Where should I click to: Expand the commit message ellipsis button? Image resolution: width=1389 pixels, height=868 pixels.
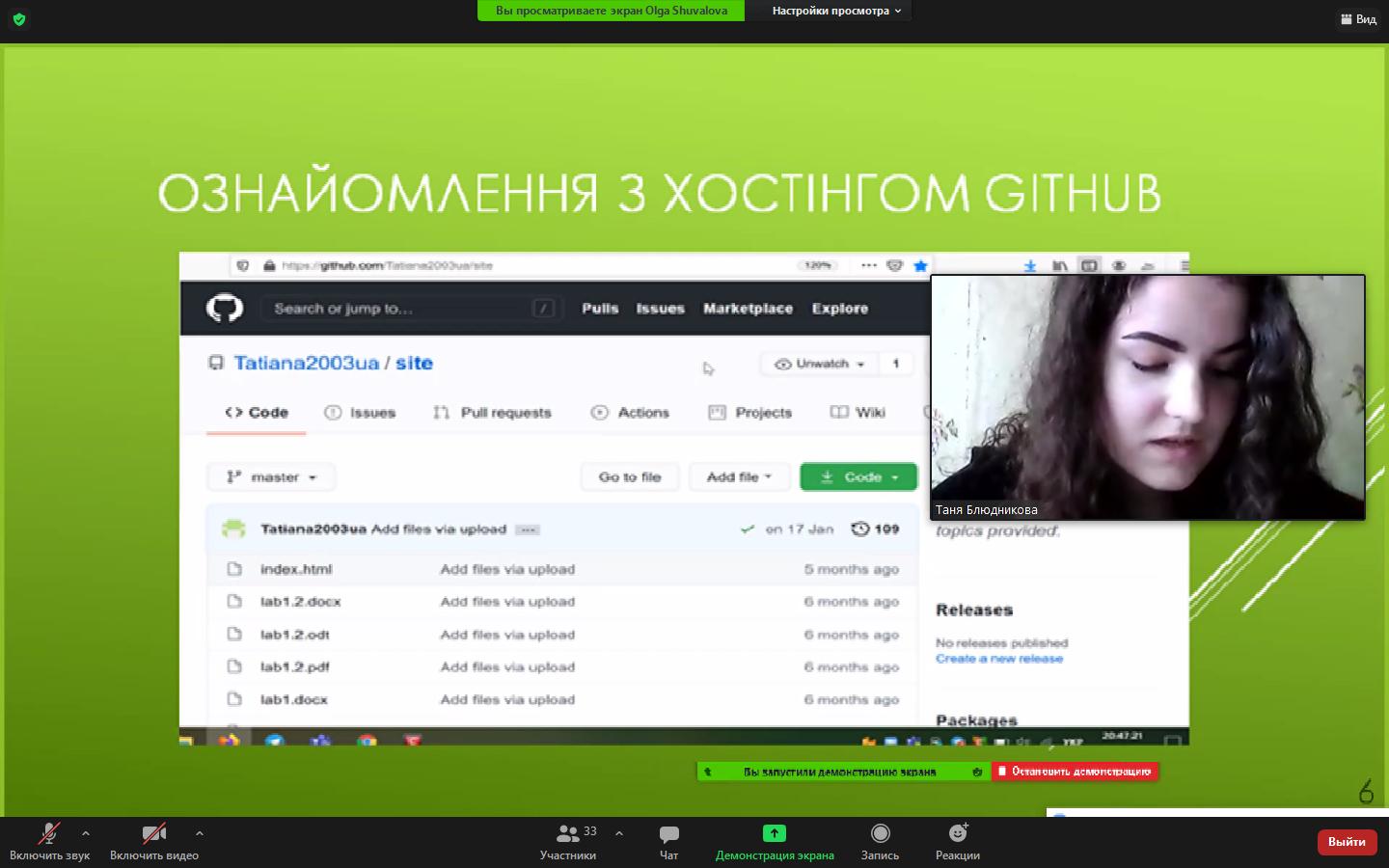click(x=527, y=529)
